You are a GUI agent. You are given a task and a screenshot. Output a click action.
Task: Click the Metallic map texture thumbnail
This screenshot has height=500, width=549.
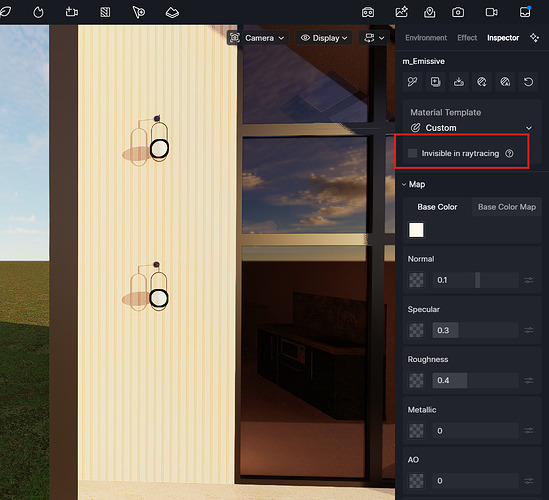click(416, 431)
